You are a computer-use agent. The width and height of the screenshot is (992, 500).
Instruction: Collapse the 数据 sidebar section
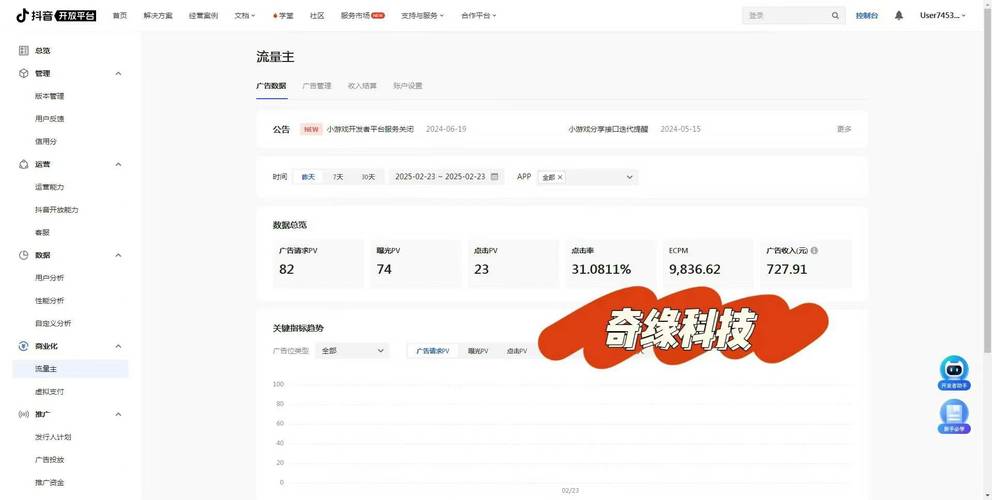pyautogui.click(x=118, y=255)
